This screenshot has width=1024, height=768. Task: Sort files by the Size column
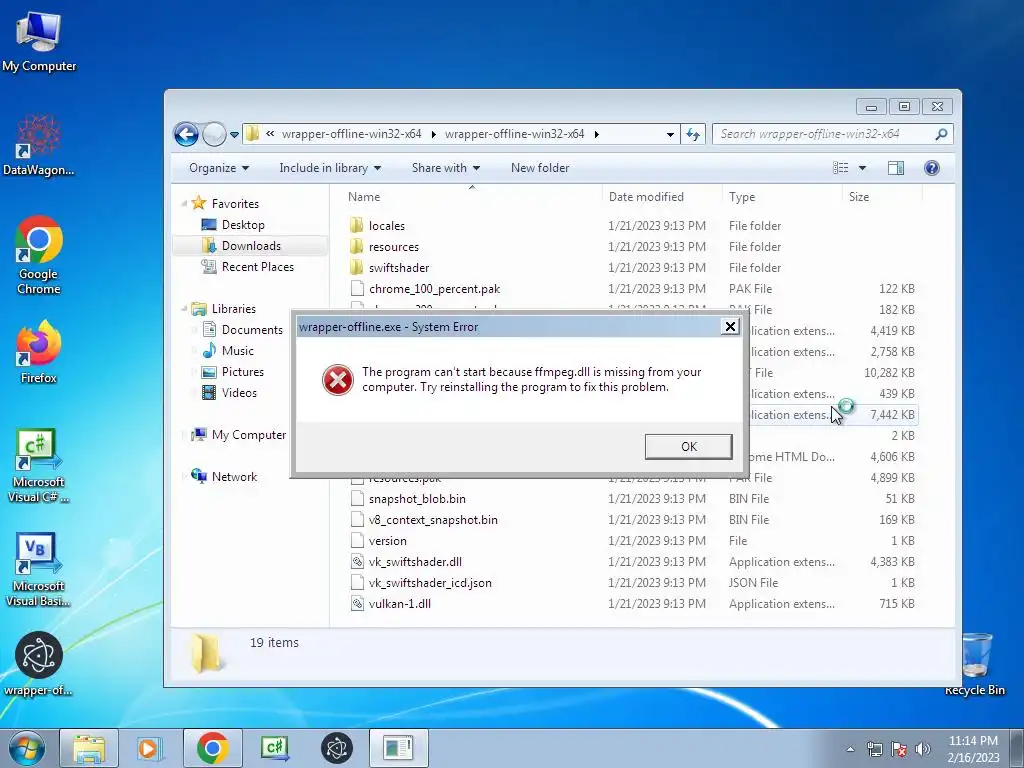coord(858,197)
